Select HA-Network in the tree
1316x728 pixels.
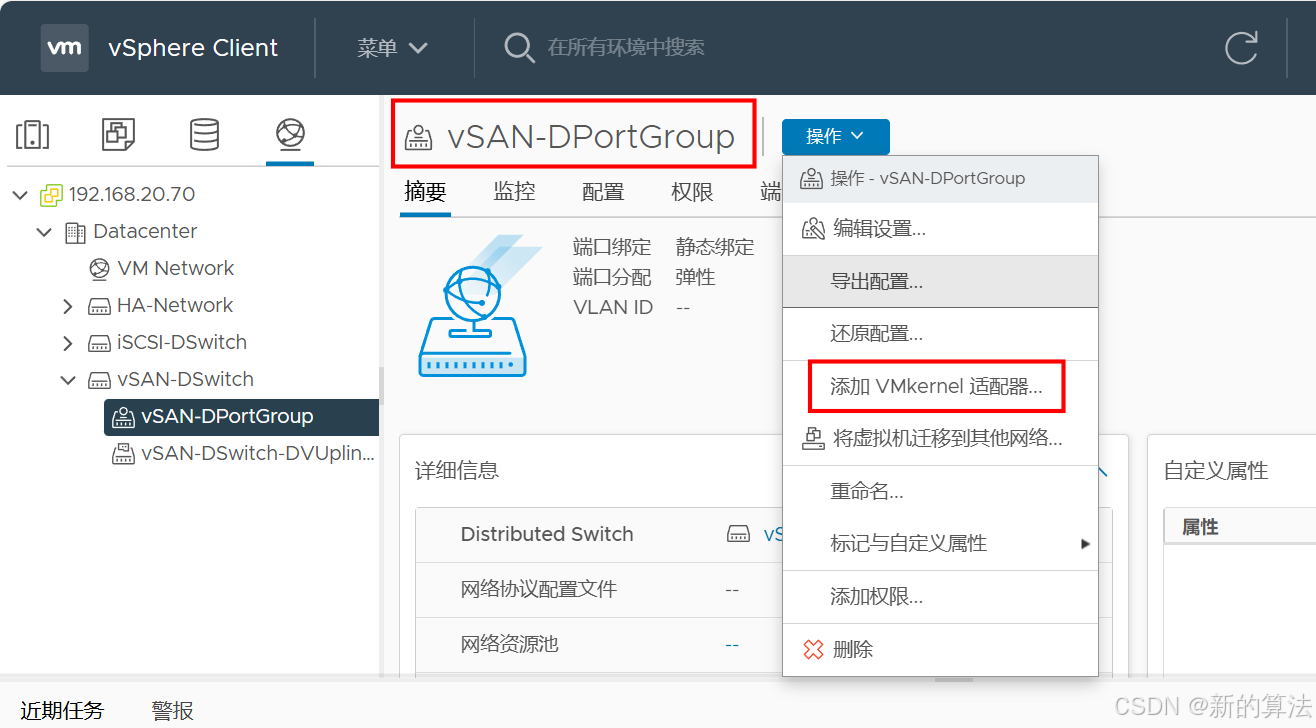click(174, 305)
